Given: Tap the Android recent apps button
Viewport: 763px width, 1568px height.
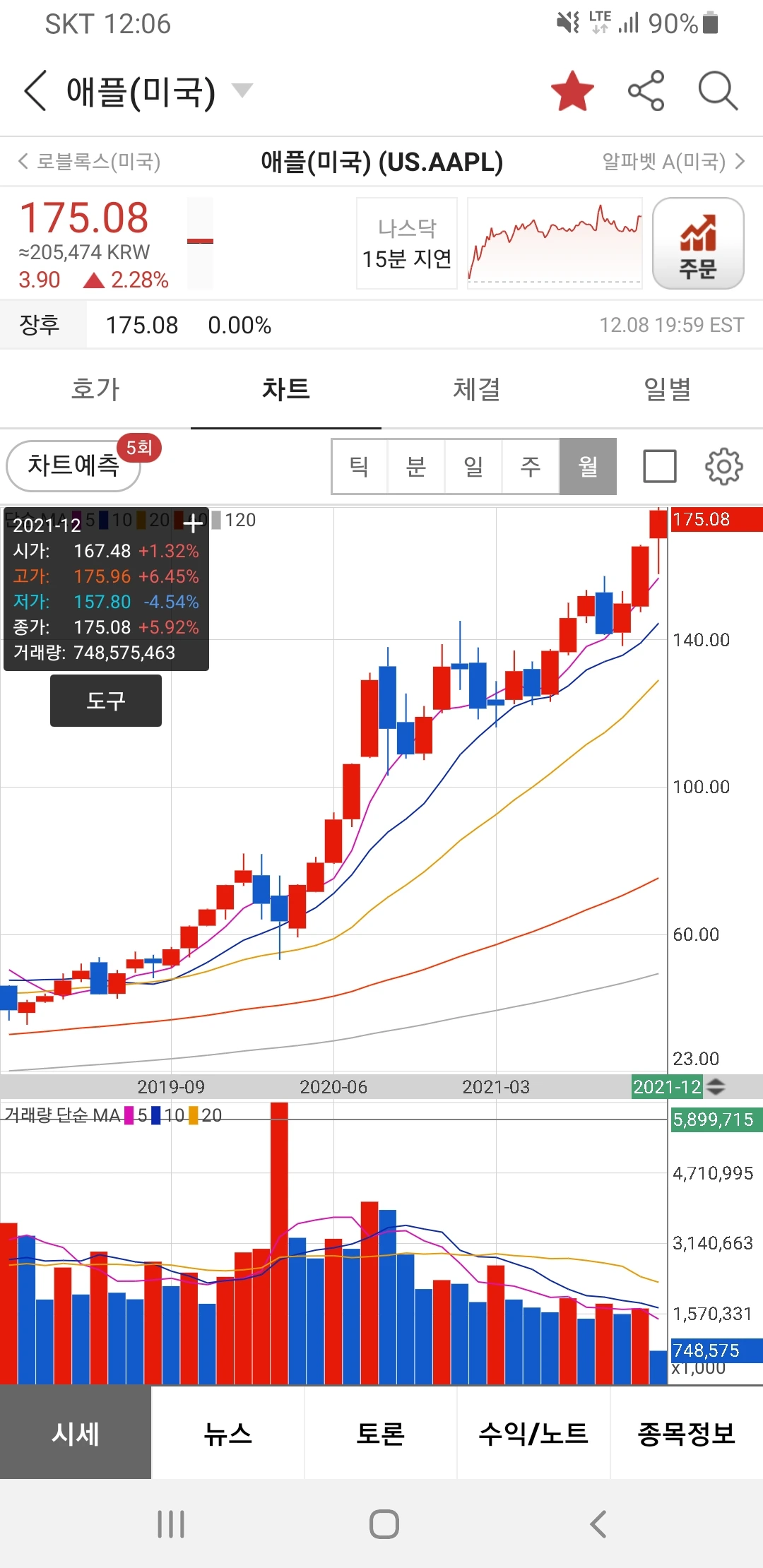Looking at the screenshot, I should [x=171, y=1524].
